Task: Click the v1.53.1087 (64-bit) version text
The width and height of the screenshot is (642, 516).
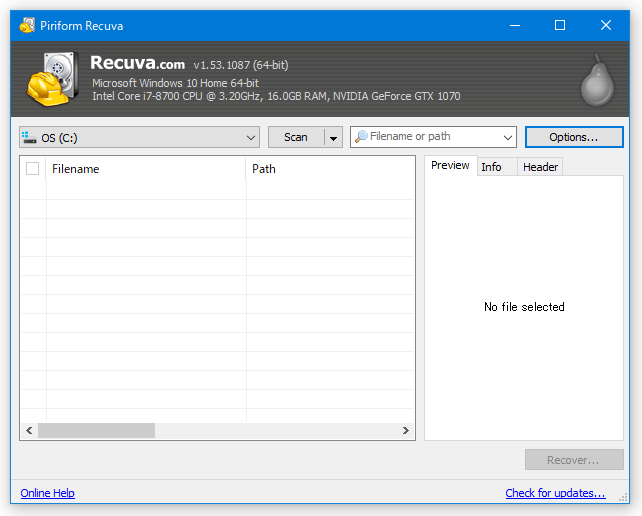Action: (x=241, y=65)
